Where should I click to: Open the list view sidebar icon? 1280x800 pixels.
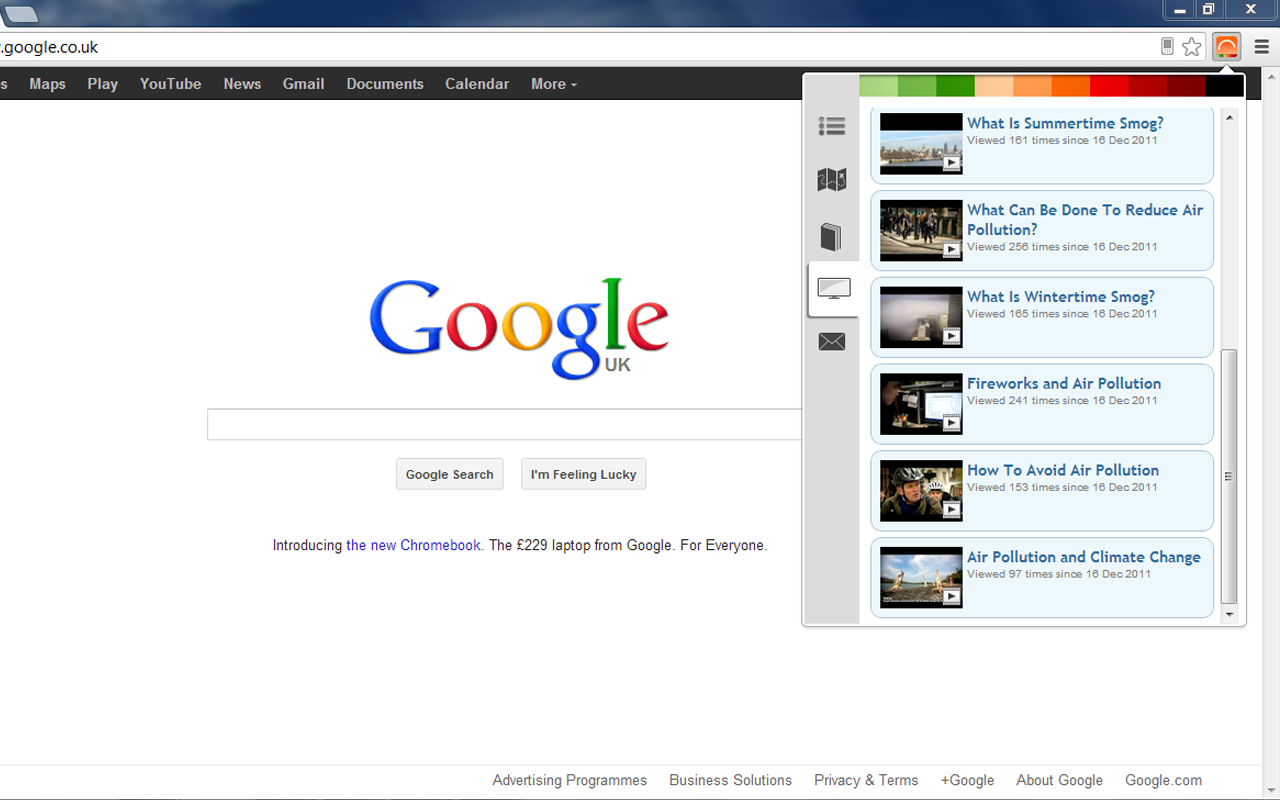[832, 126]
